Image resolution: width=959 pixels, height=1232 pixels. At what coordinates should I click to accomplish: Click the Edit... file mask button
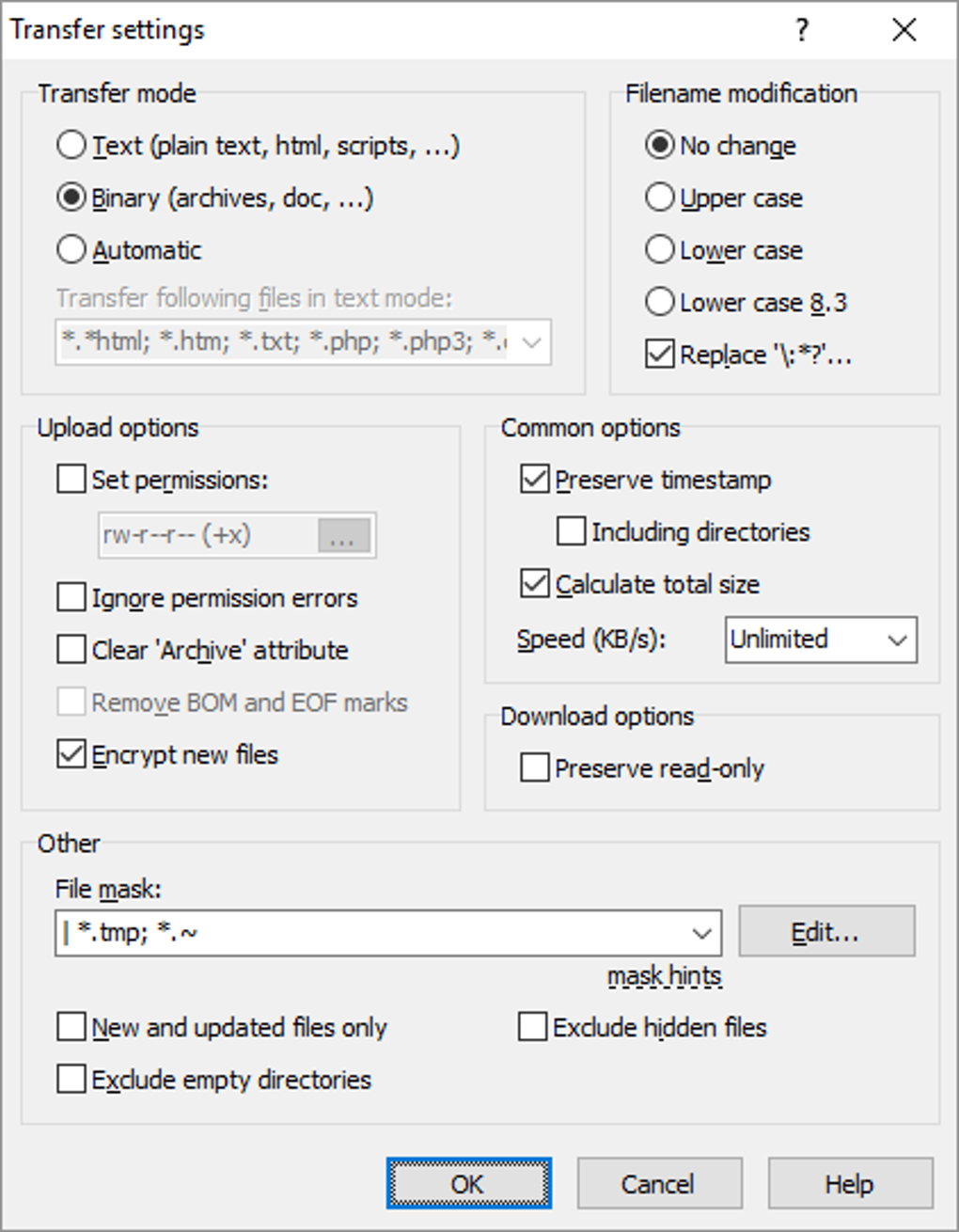825,932
